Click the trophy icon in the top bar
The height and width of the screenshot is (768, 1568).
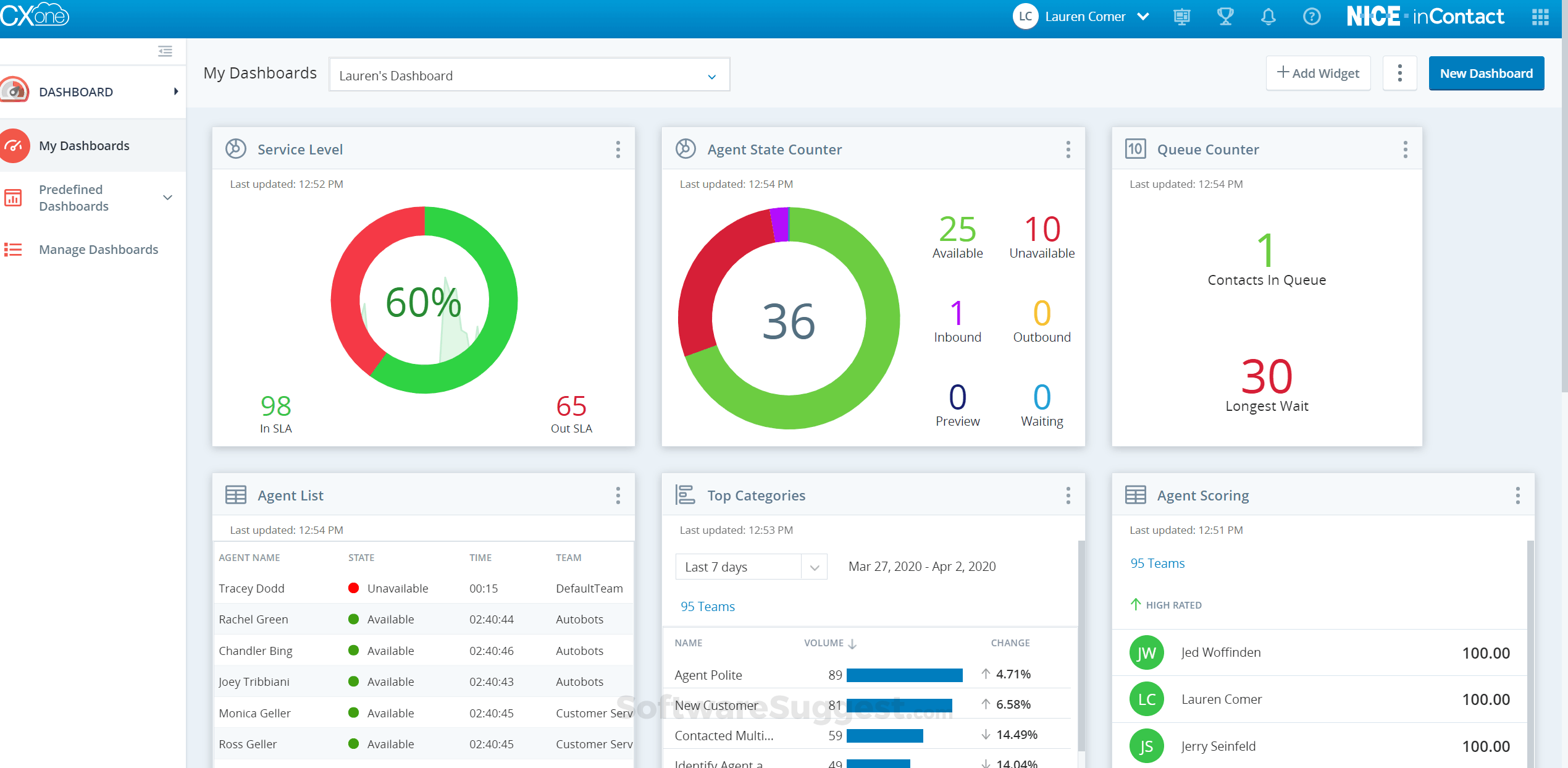(x=1225, y=17)
